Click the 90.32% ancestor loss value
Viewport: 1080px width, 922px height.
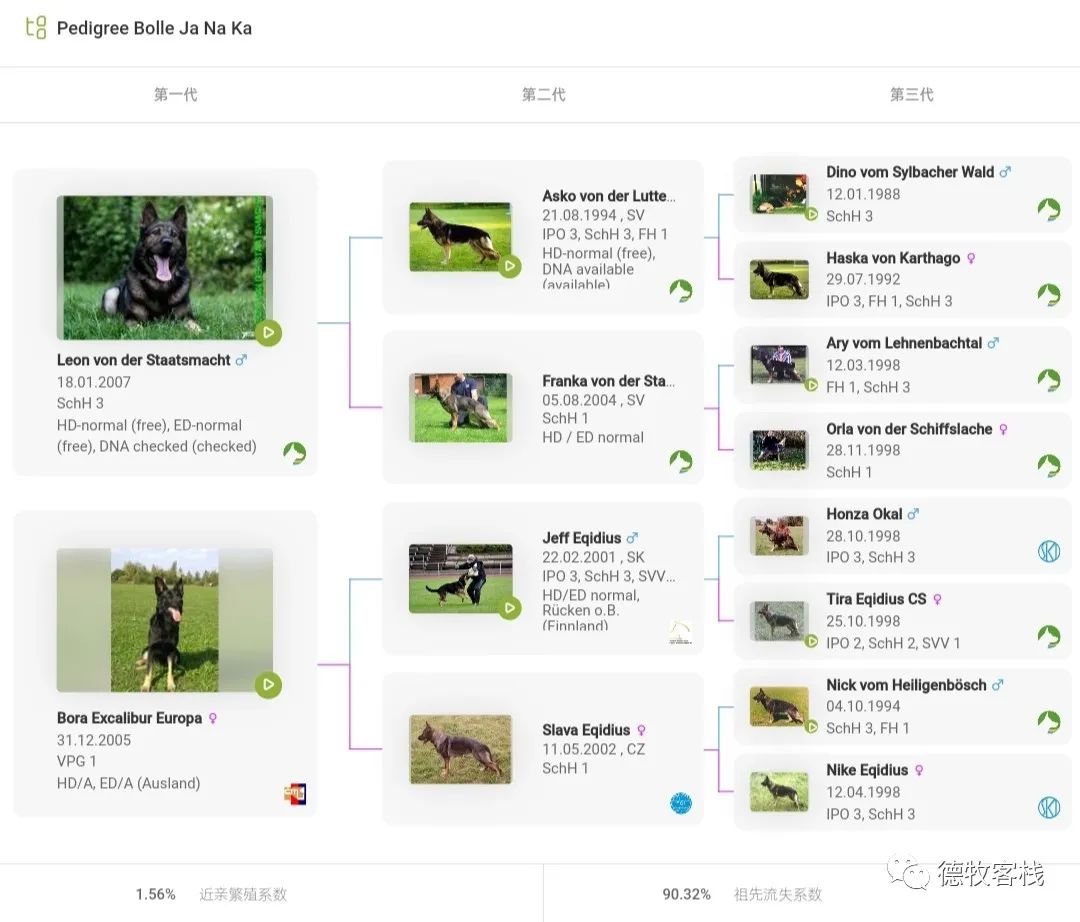(687, 894)
